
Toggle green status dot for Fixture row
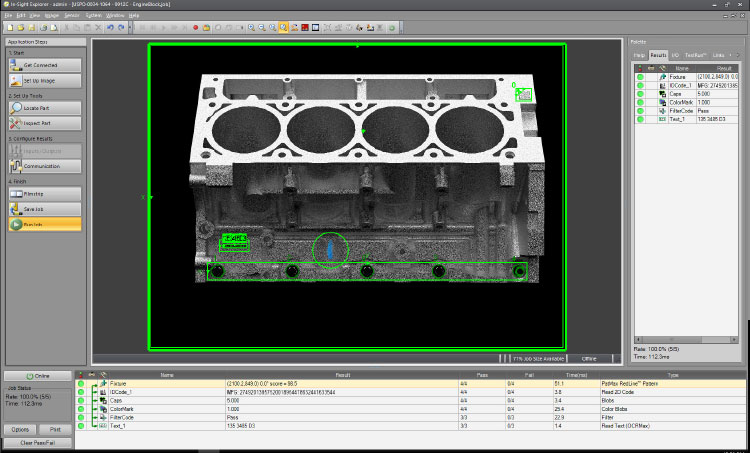click(x=81, y=383)
